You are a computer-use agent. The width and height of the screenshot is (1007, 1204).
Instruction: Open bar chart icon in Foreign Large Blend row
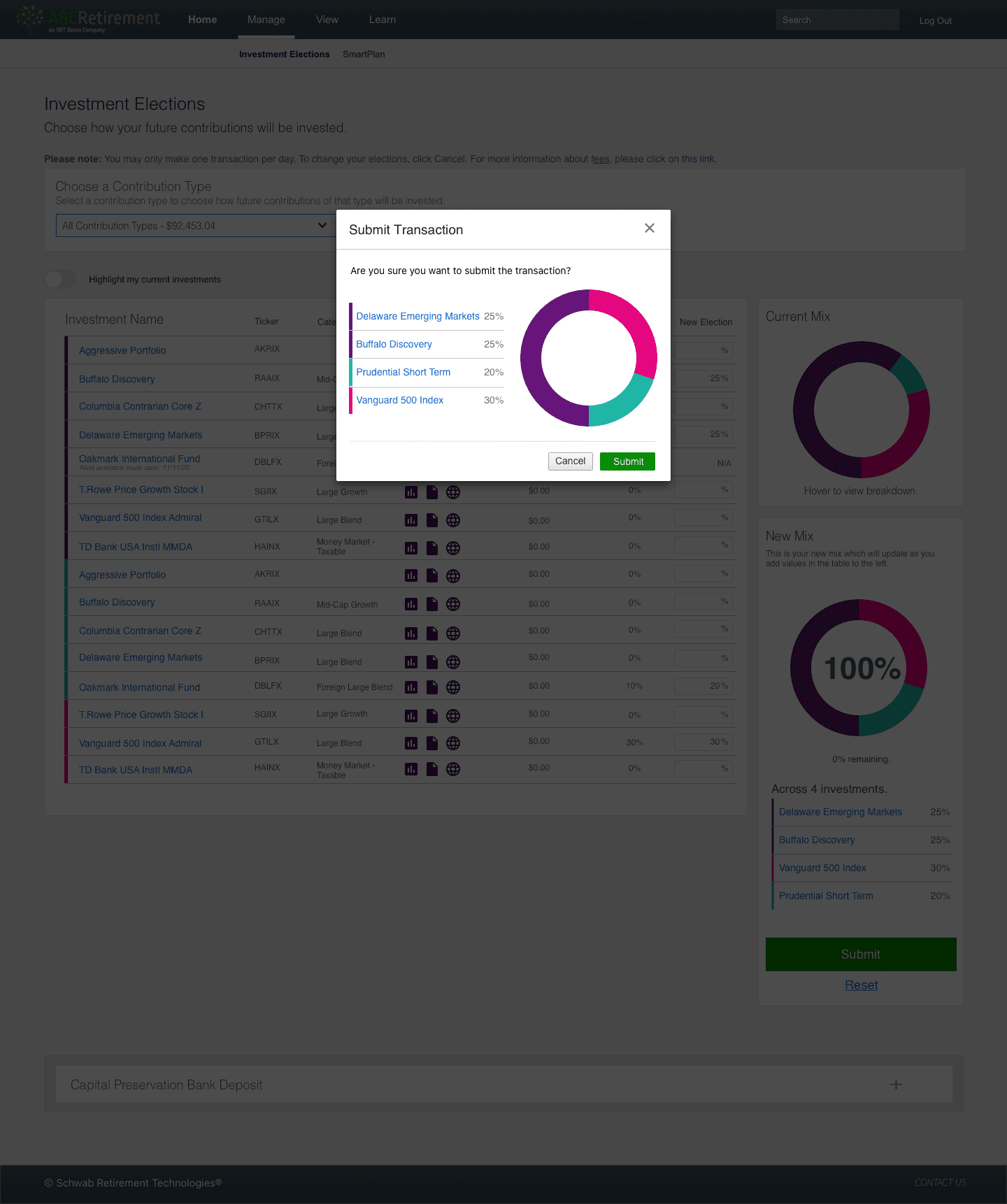tap(411, 687)
